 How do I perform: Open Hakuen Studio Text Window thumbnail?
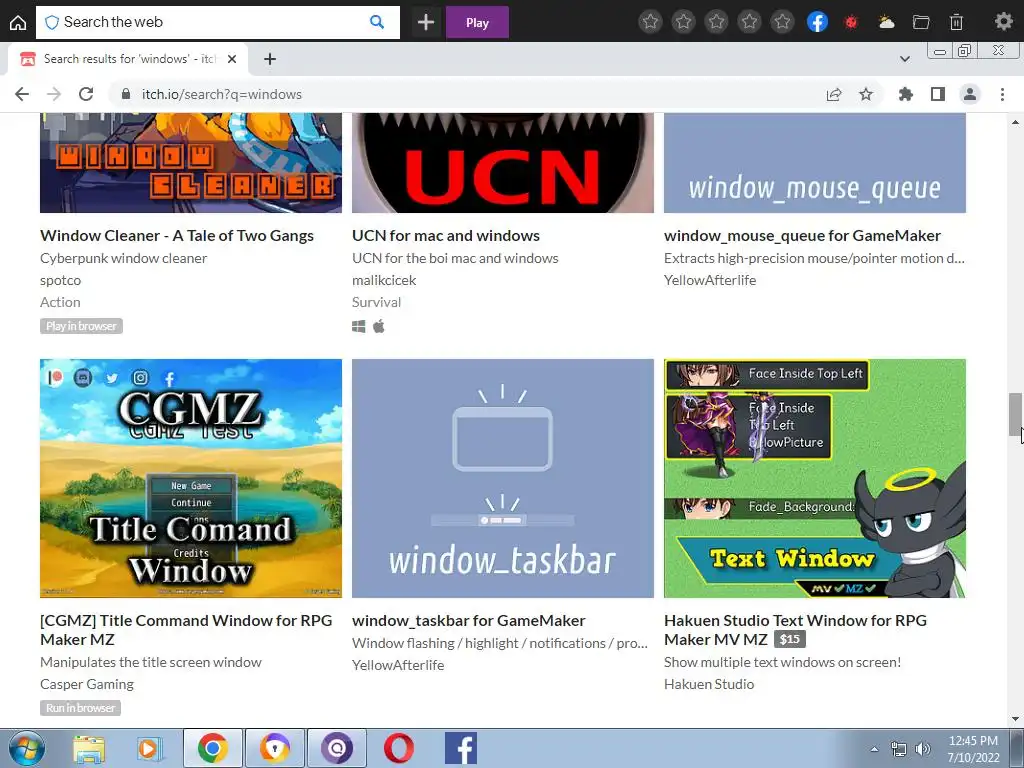click(x=815, y=478)
